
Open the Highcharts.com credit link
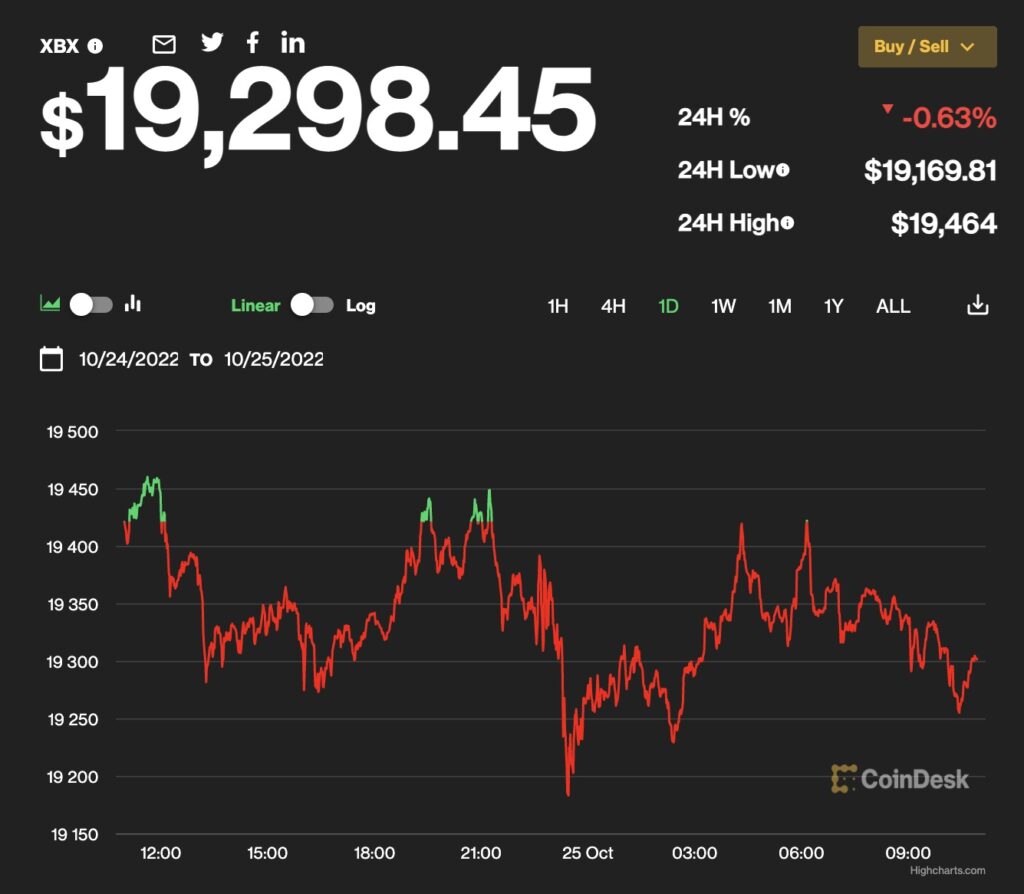pyautogui.click(x=947, y=870)
